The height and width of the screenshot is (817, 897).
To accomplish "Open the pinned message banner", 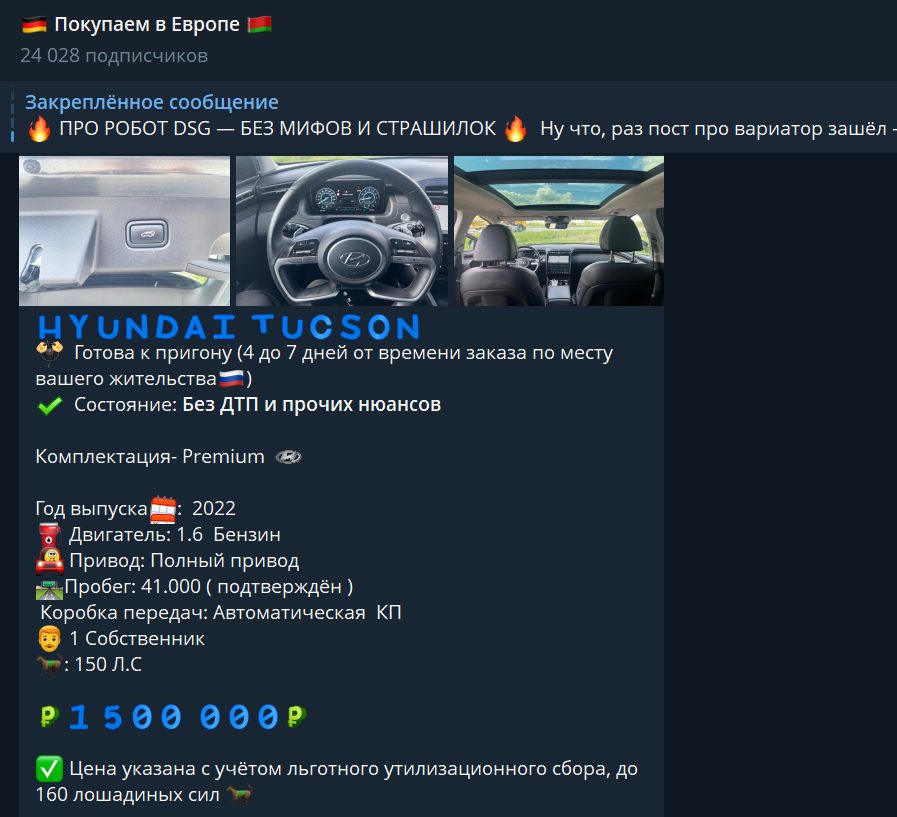I will [x=450, y=116].
